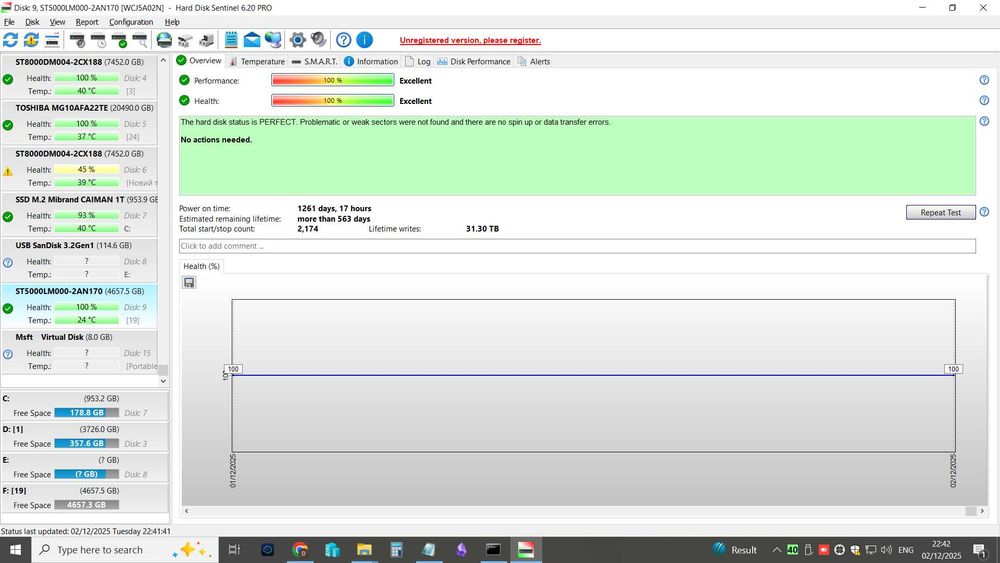Click the chart scrollbar left arrow

186,511
